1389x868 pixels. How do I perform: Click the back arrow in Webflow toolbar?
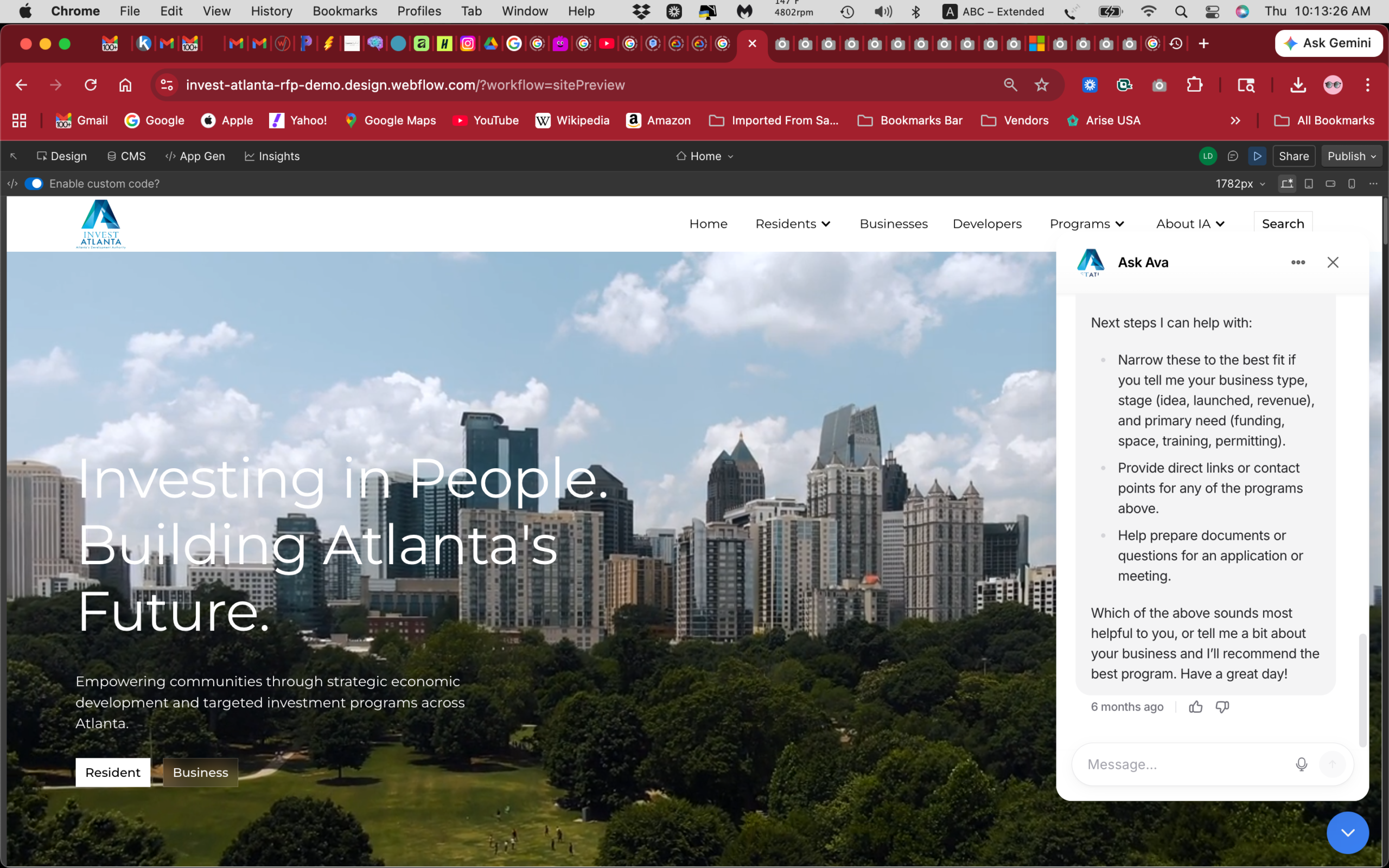point(14,156)
